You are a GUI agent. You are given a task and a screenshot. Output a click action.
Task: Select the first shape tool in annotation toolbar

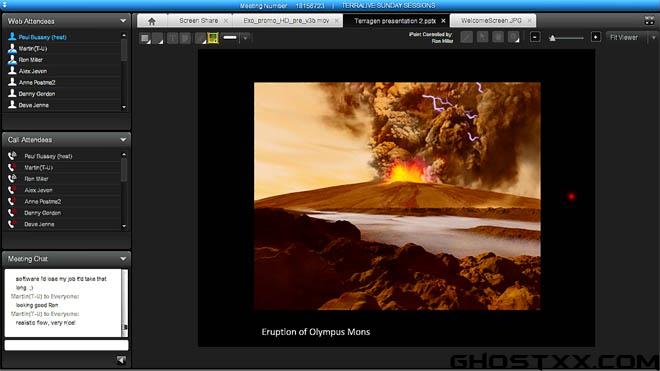point(146,38)
